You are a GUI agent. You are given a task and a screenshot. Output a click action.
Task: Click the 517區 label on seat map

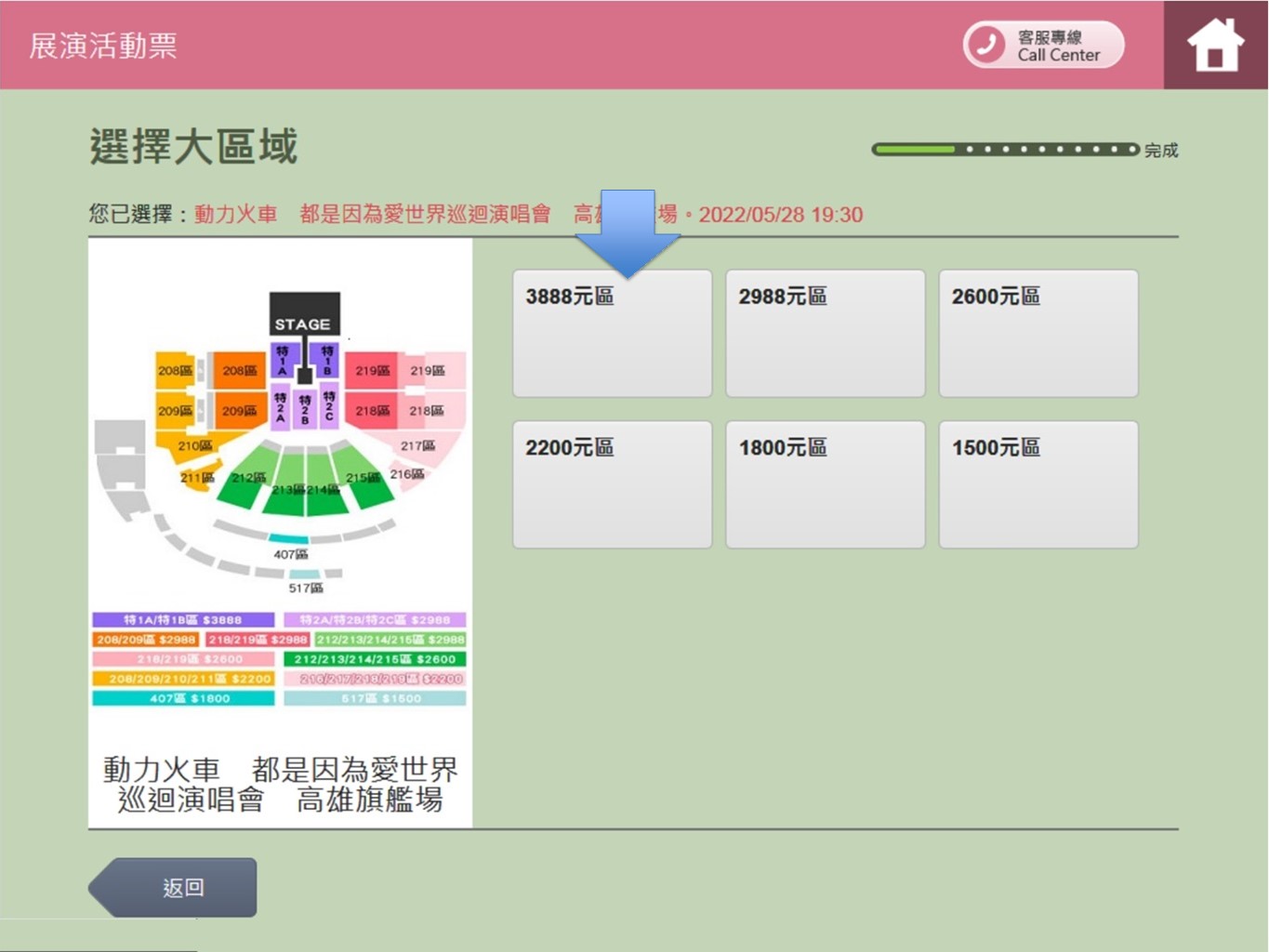pyautogui.click(x=306, y=588)
